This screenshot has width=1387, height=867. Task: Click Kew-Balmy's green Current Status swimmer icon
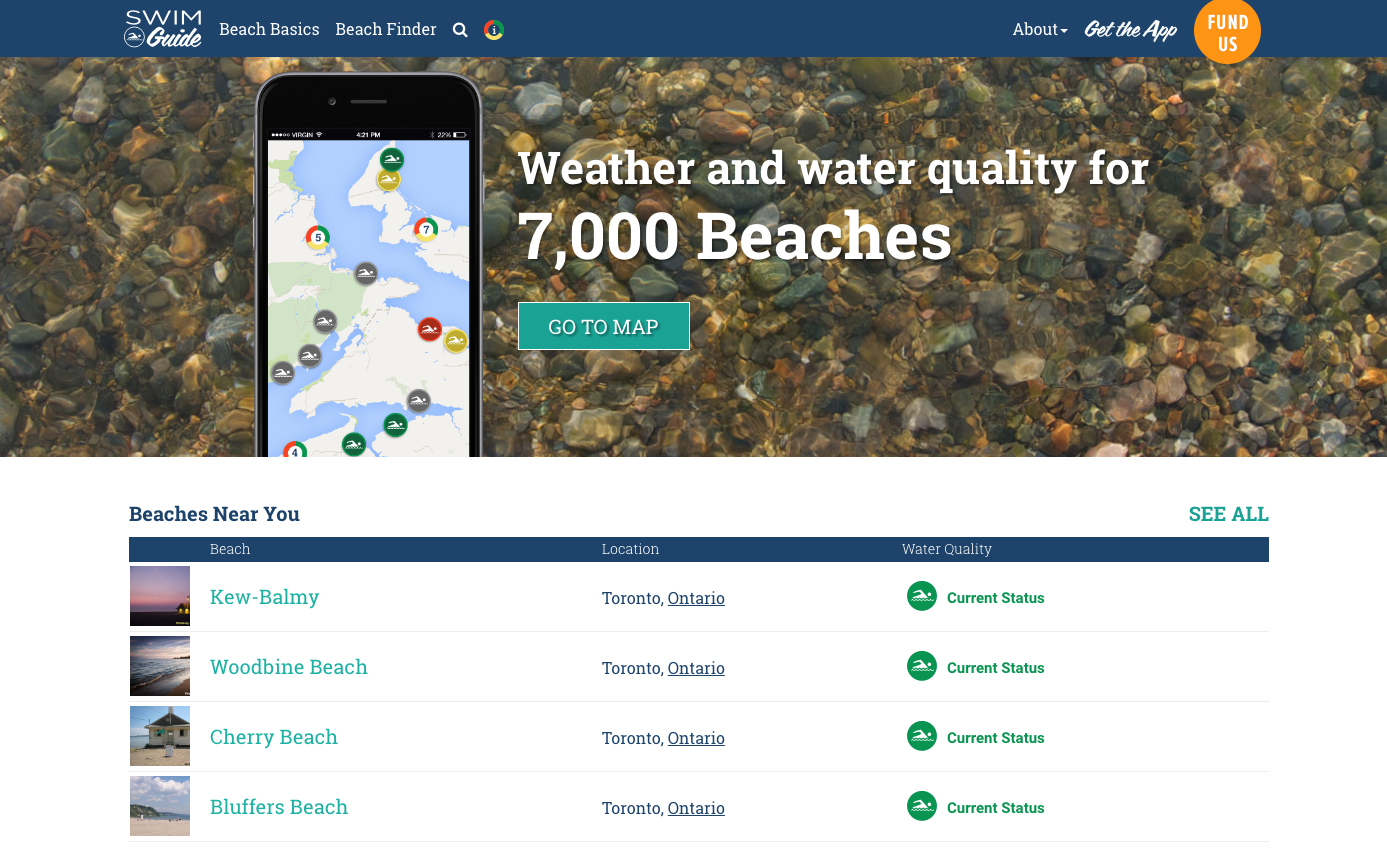click(x=921, y=595)
